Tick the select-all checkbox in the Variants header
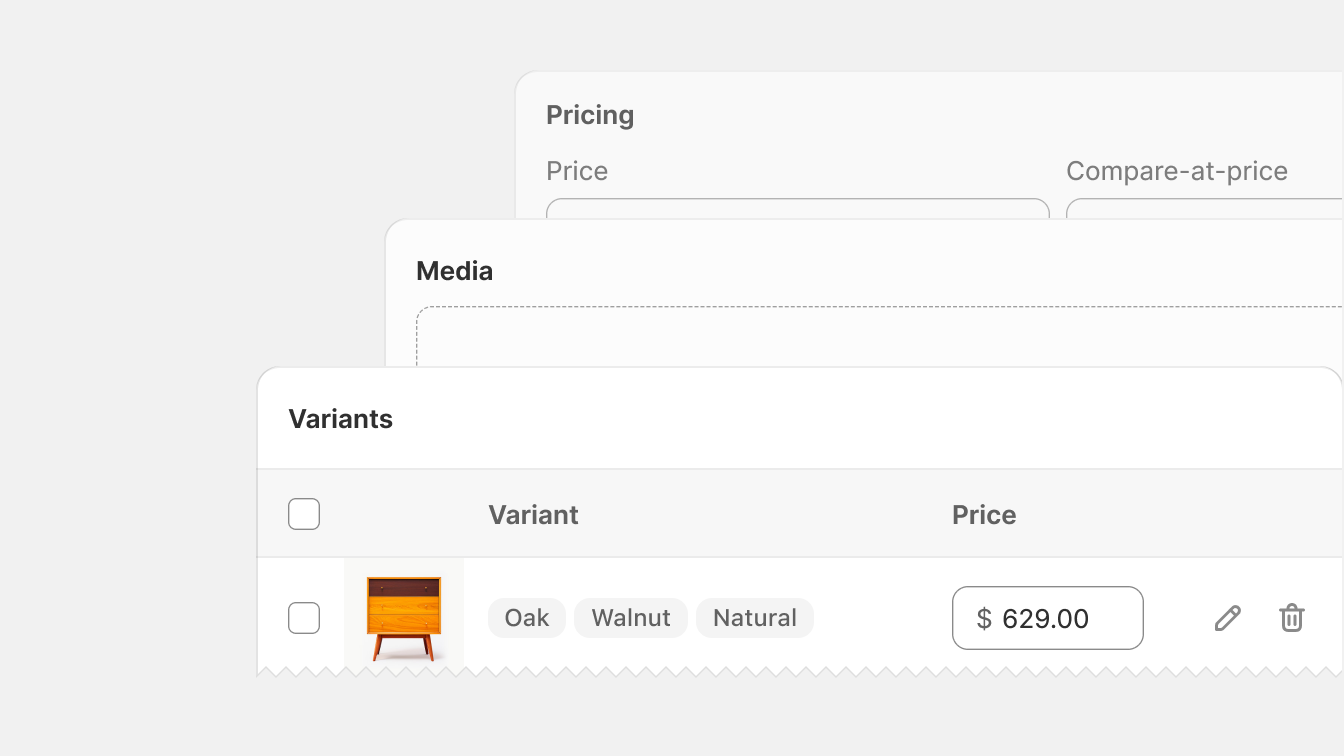 pyautogui.click(x=304, y=514)
